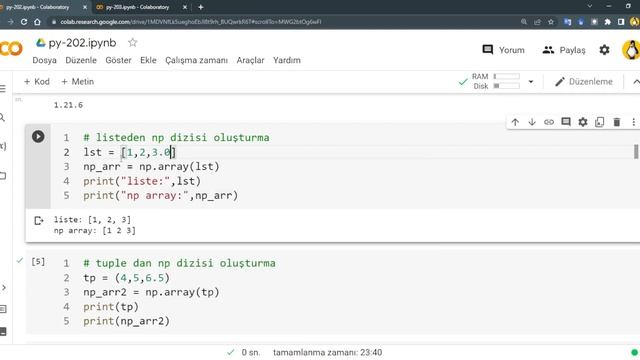
Task: Open browser tab search dropdown
Action: tap(589, 6)
